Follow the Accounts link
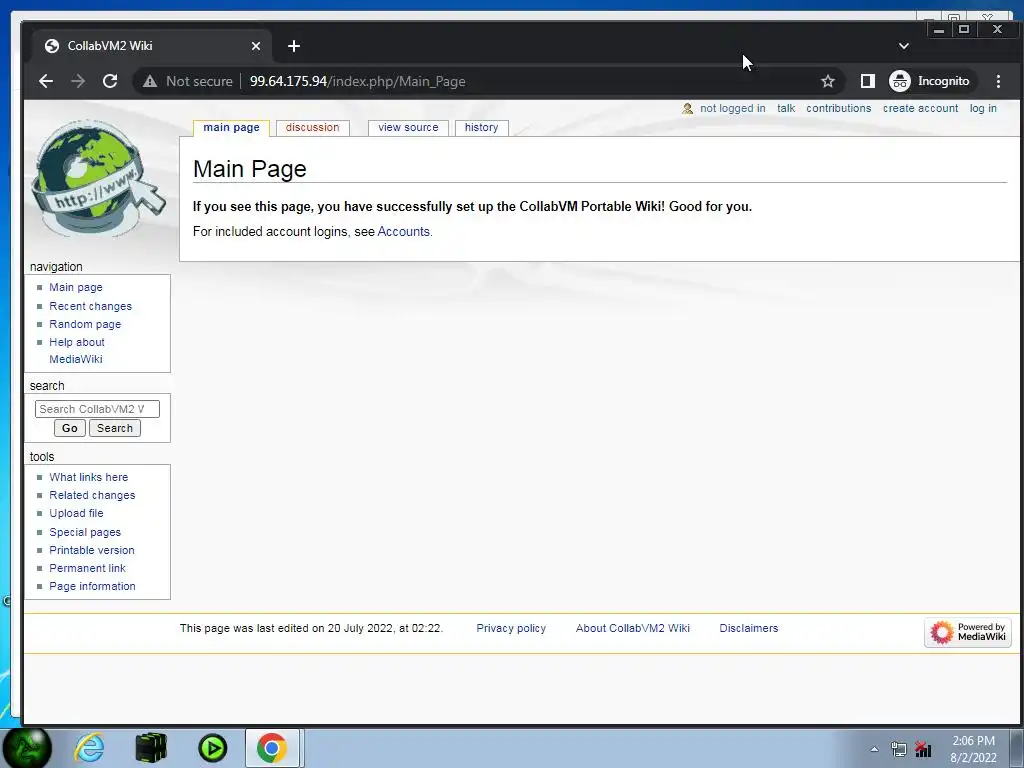 pos(404,232)
